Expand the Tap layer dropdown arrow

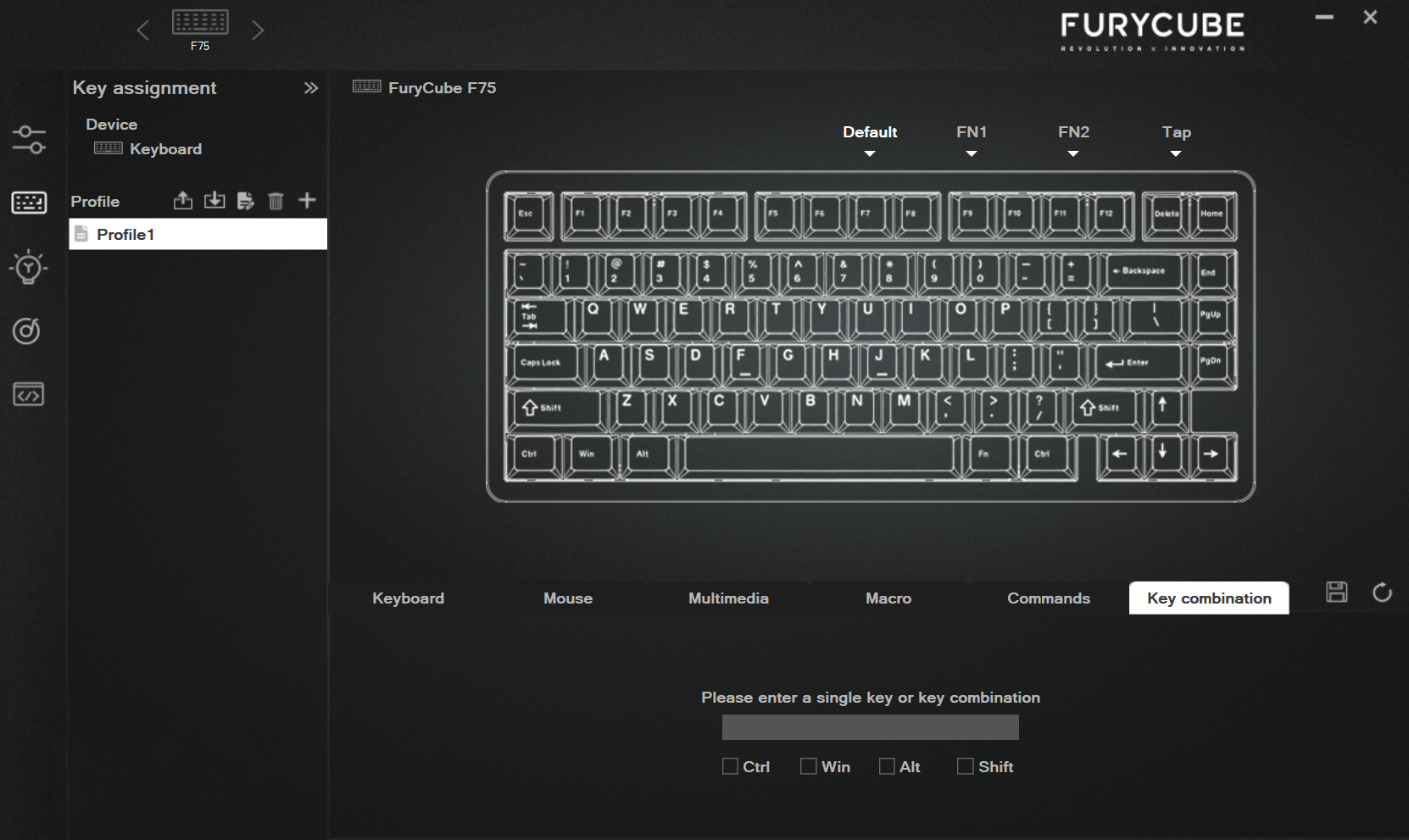pos(1176,153)
